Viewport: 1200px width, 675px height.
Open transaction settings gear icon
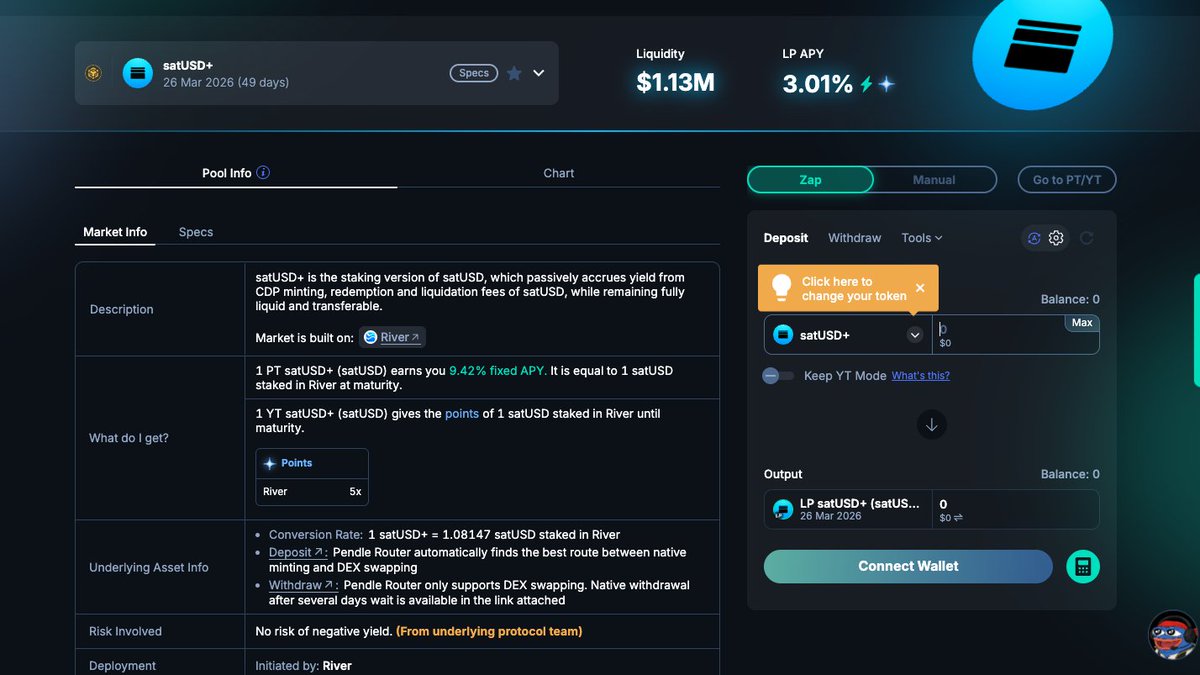[1056, 238]
